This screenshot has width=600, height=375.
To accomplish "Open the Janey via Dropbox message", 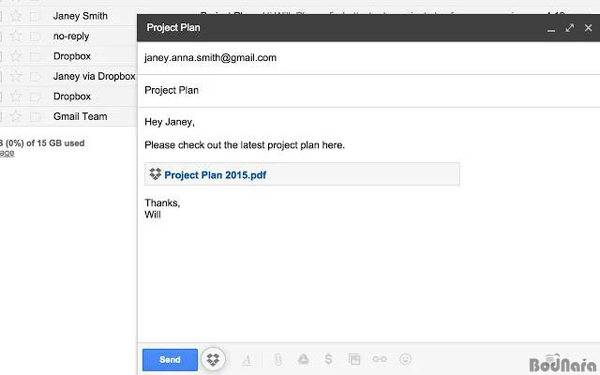I will [x=94, y=76].
